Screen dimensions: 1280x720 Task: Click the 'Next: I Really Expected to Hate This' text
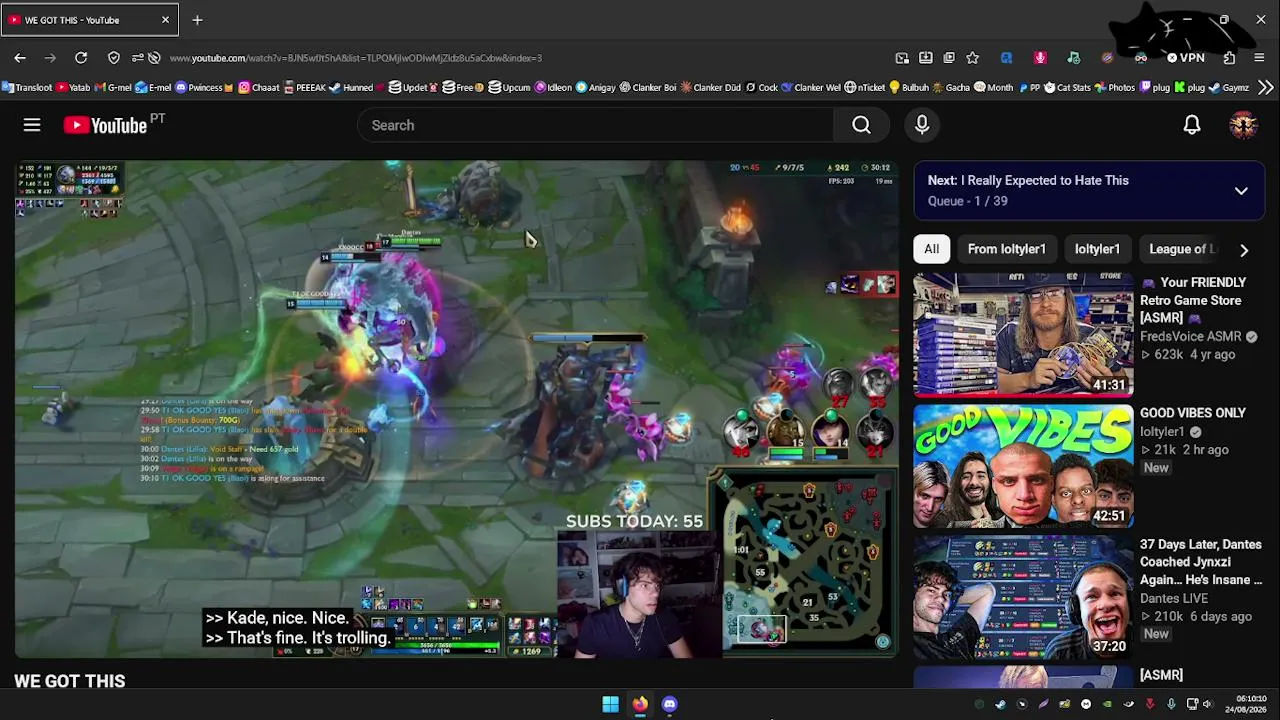(1028, 181)
